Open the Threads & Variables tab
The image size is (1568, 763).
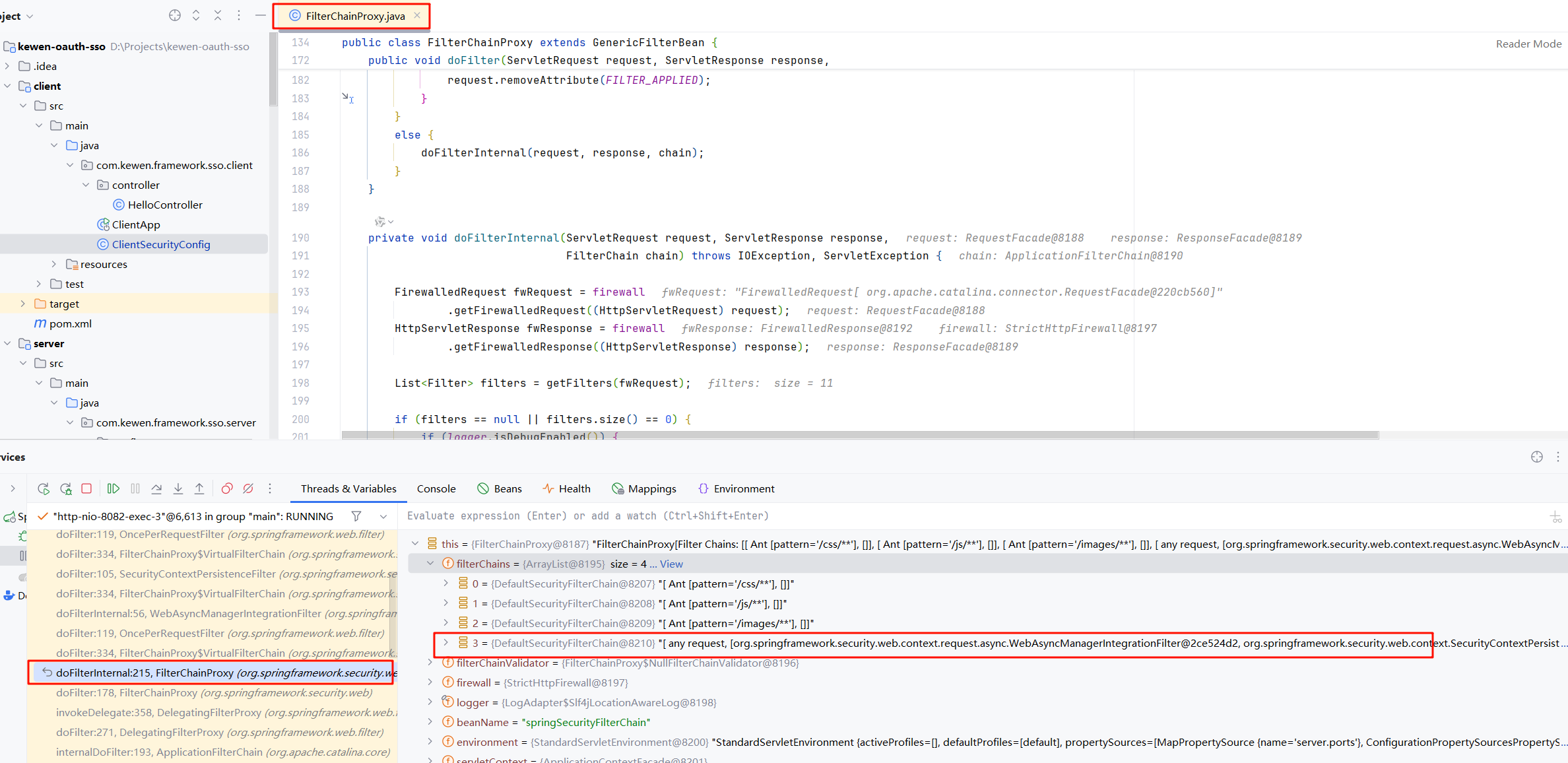(x=348, y=488)
